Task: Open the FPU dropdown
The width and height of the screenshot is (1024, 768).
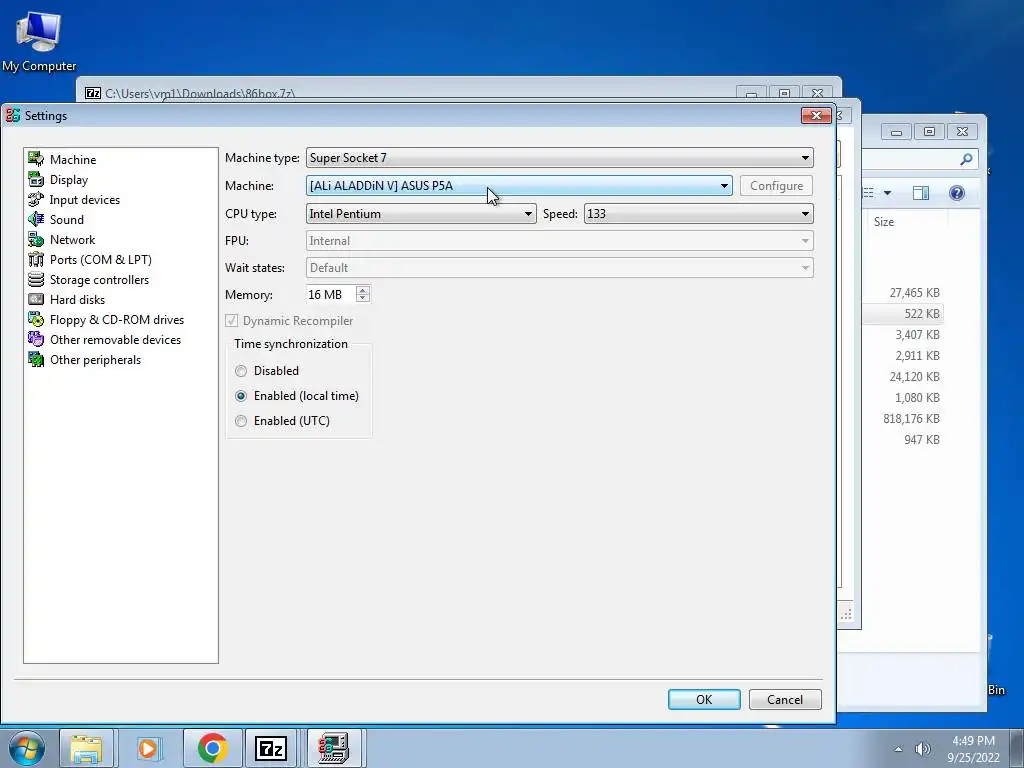Action: click(560, 240)
